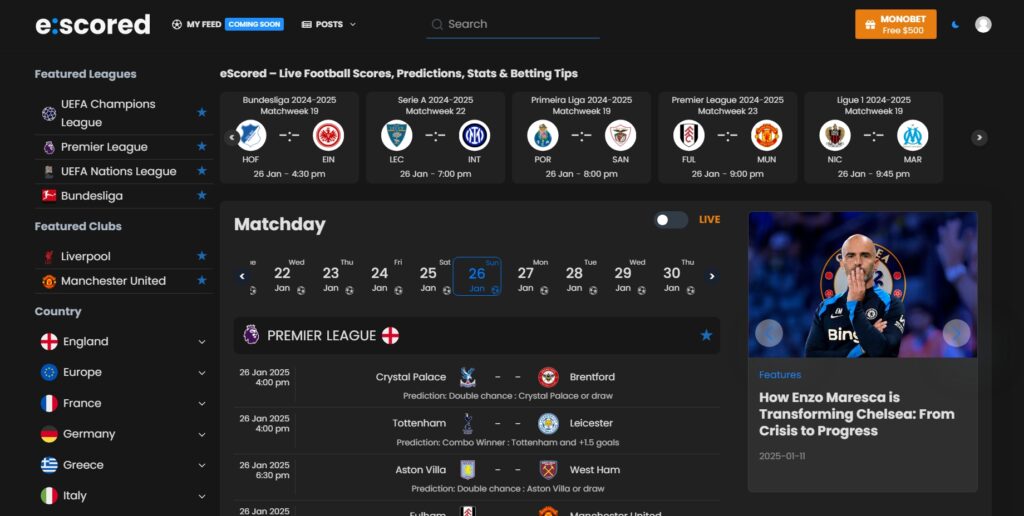
Task: Toggle Liverpool favorite star
Action: pos(202,255)
